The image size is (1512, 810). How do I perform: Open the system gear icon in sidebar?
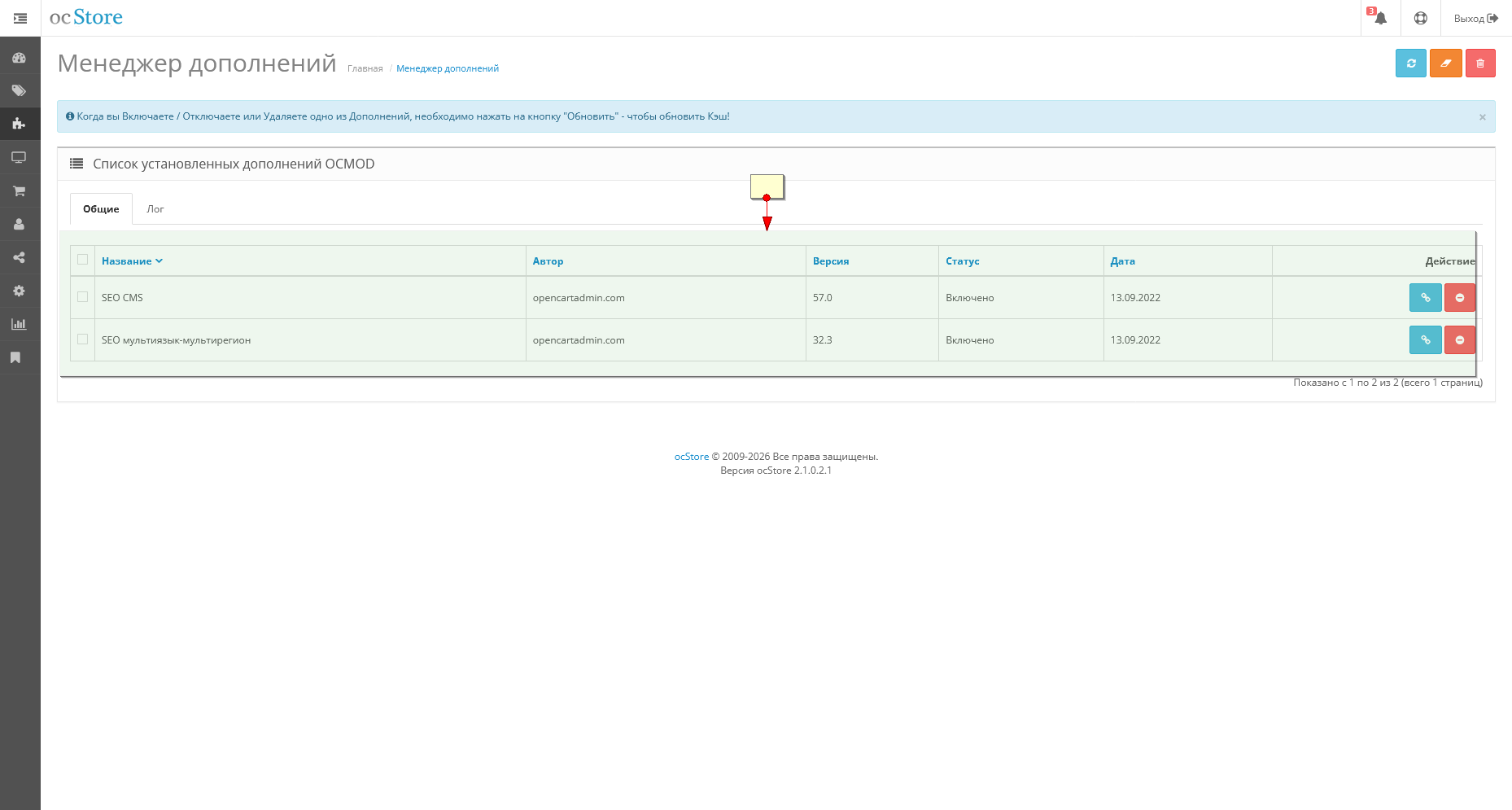point(20,291)
